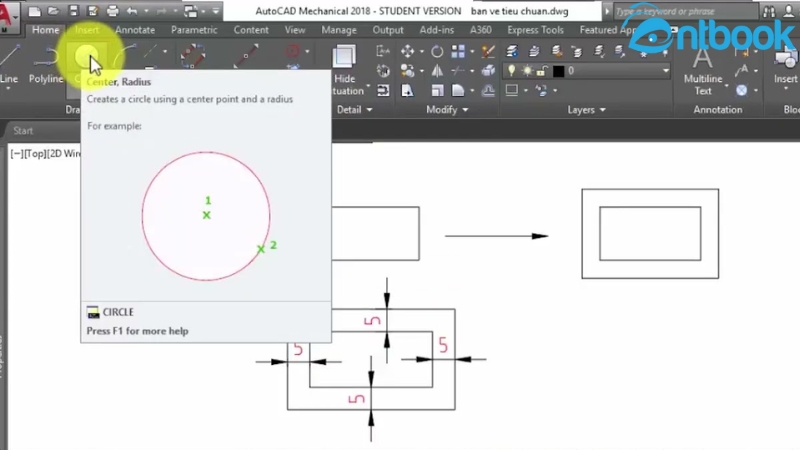This screenshot has height=450, width=800.
Task: Select the Fillet tool
Action: click(458, 90)
